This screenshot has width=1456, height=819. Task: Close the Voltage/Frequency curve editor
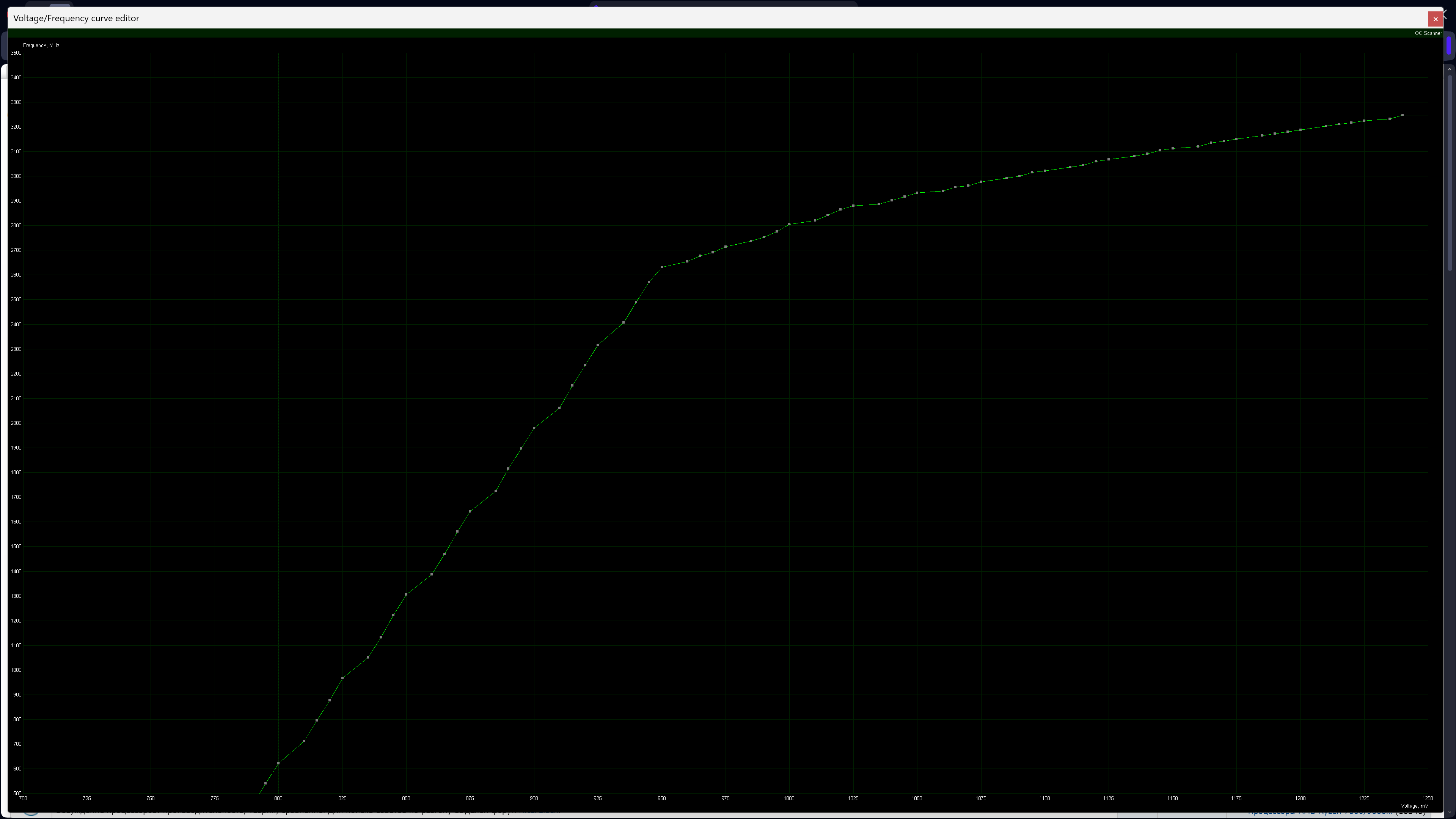coord(1435,19)
